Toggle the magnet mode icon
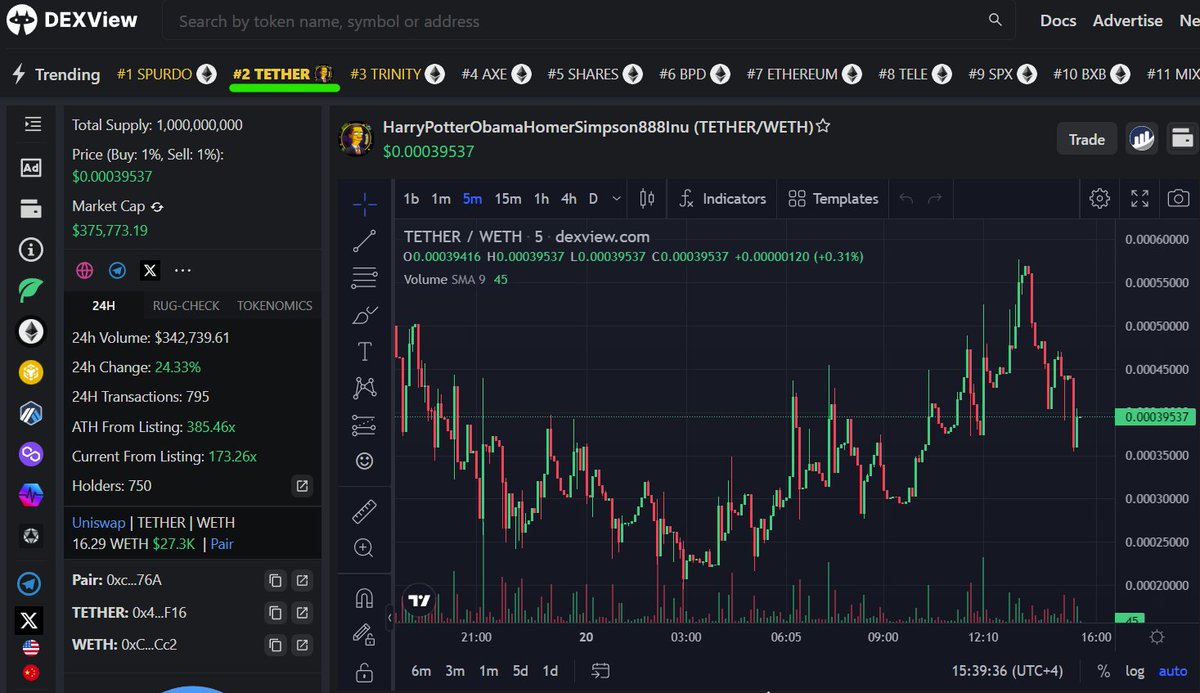The image size is (1200, 693). [x=365, y=599]
